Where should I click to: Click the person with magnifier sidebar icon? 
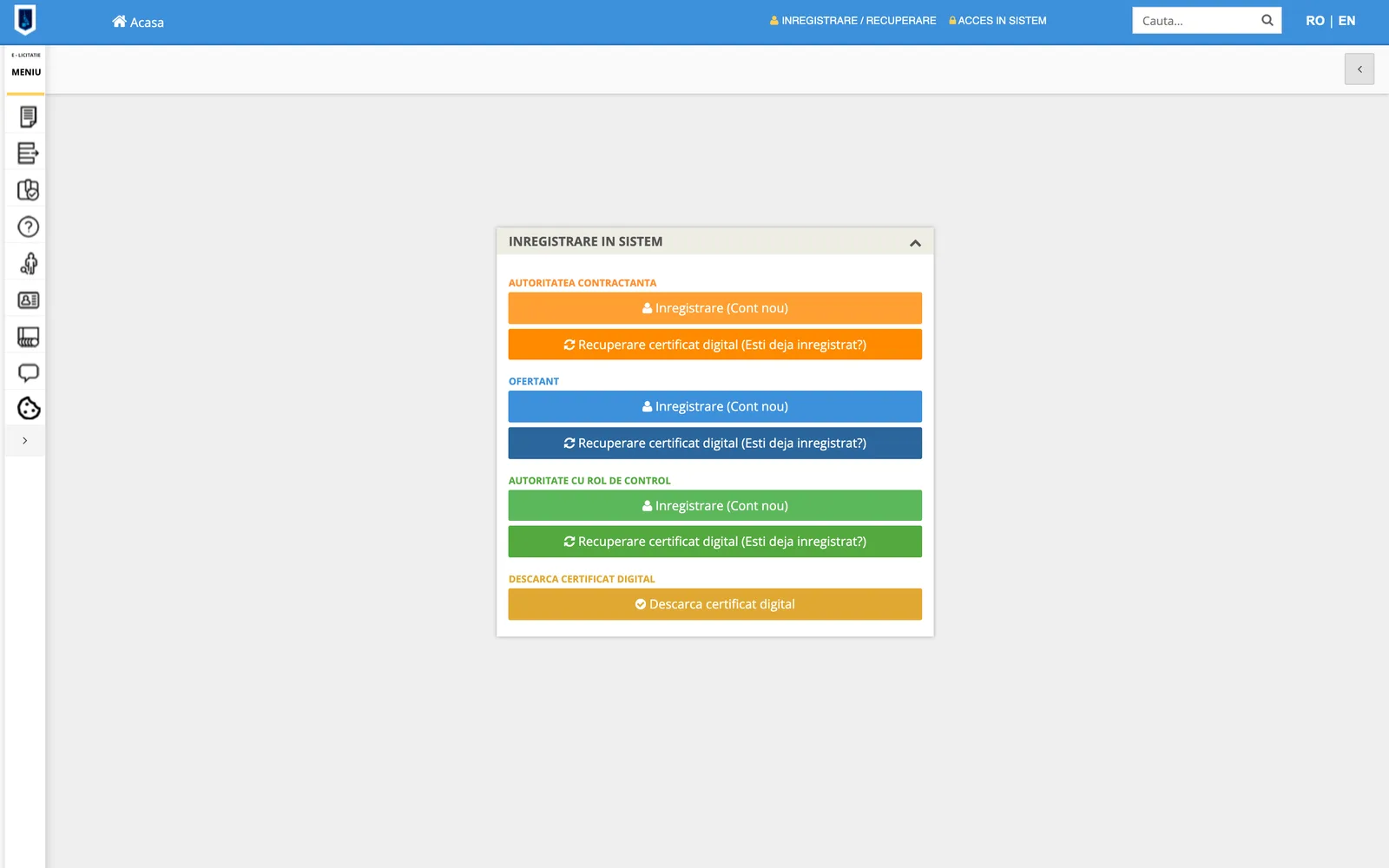[x=28, y=263]
